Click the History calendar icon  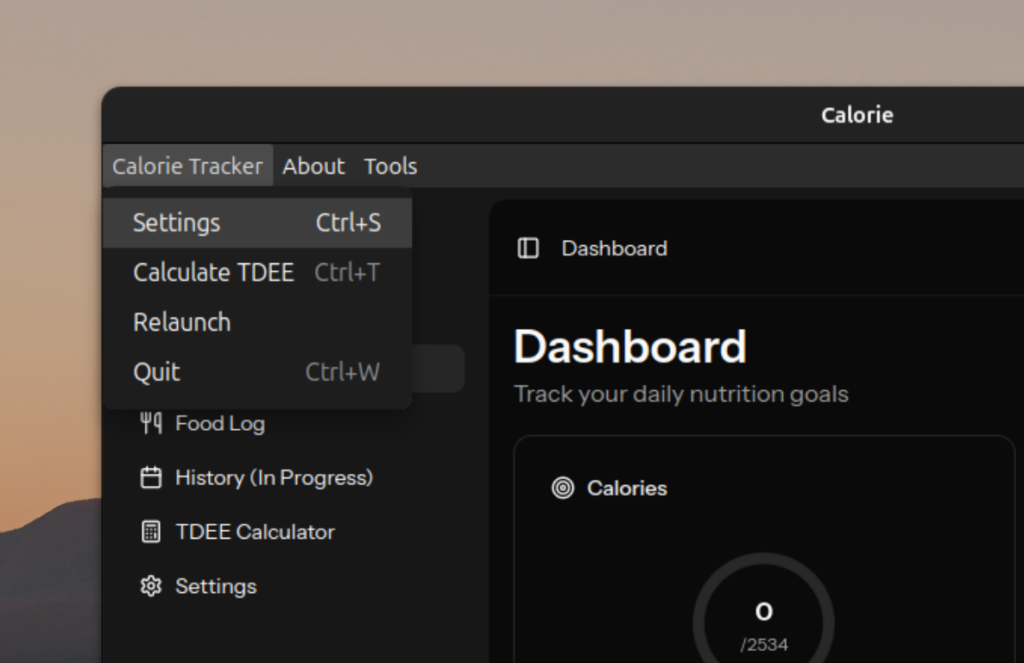[151, 478]
